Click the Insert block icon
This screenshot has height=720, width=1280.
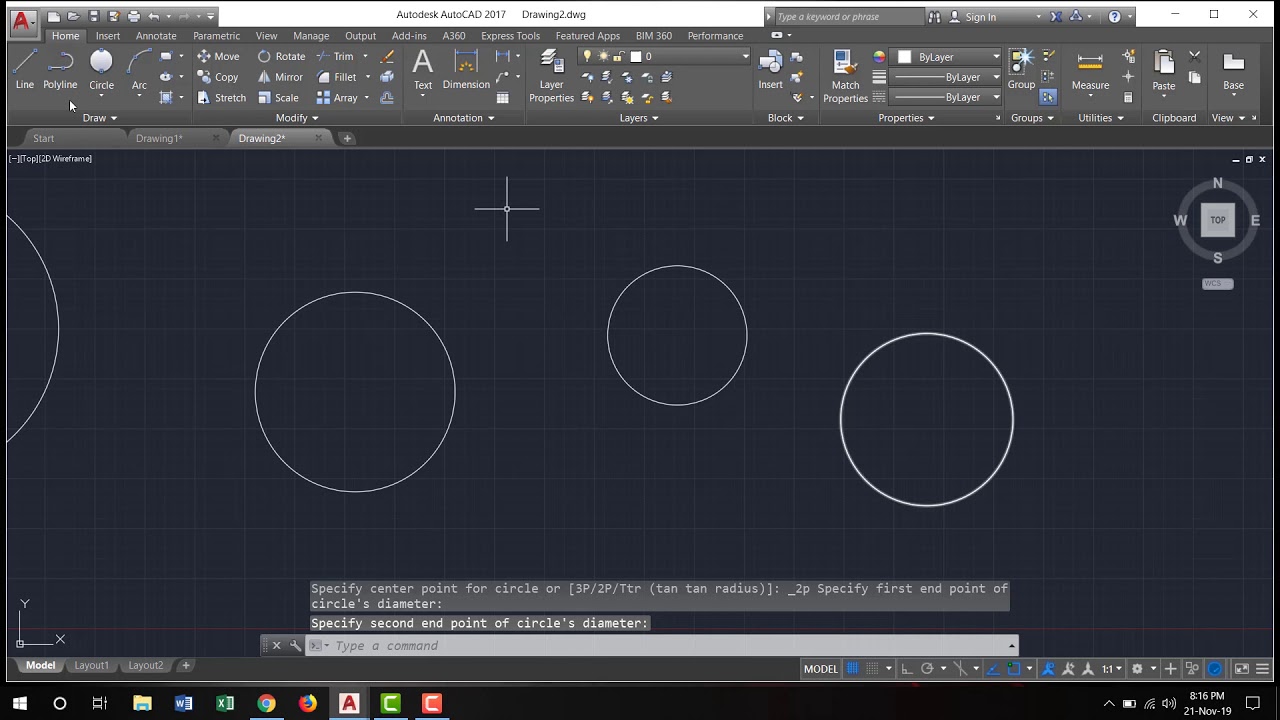click(x=770, y=70)
